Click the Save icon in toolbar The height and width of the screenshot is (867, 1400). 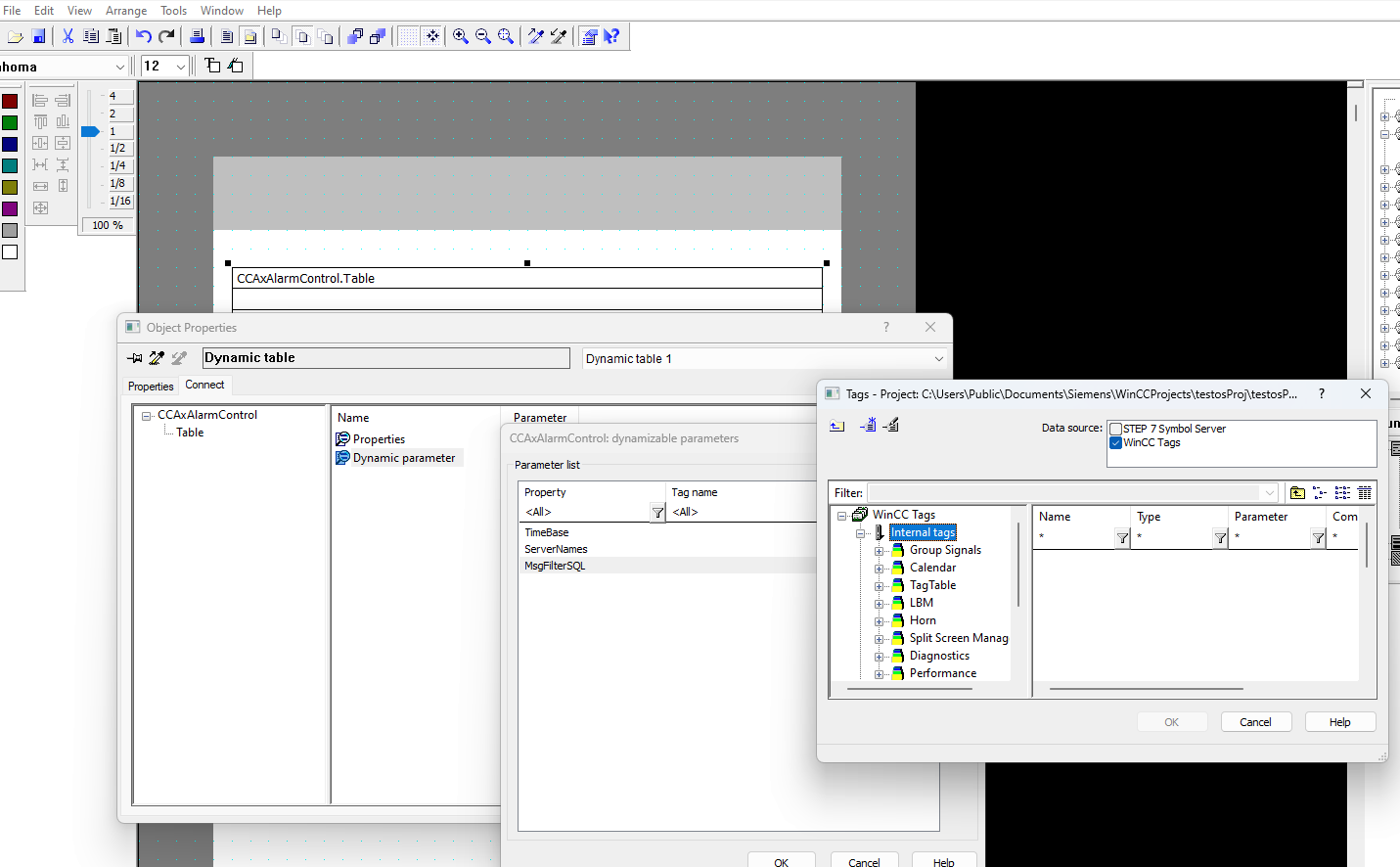click(x=39, y=36)
